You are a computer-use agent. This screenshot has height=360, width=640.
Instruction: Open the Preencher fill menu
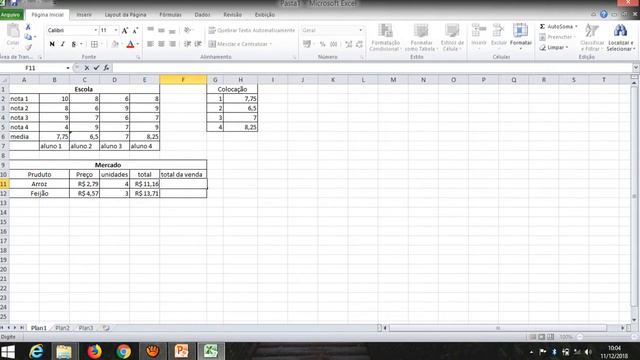(x=557, y=37)
